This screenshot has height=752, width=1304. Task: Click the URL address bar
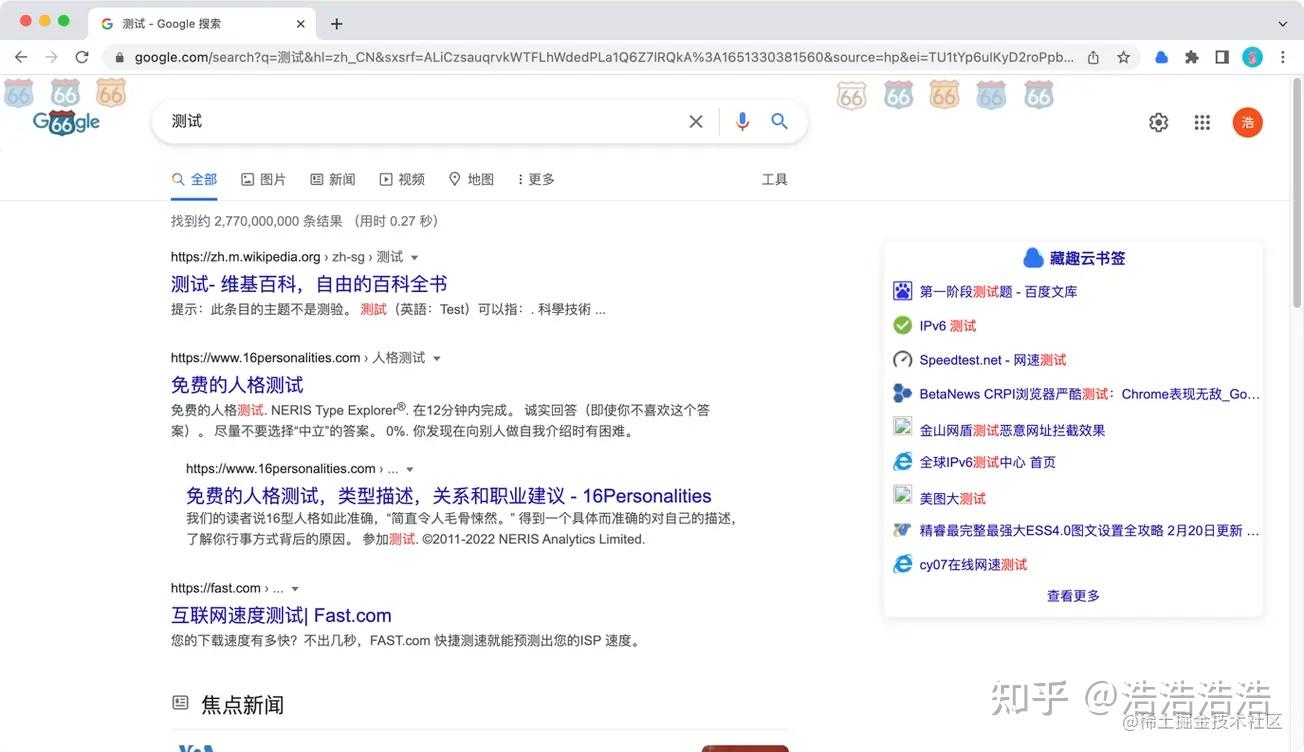604,57
